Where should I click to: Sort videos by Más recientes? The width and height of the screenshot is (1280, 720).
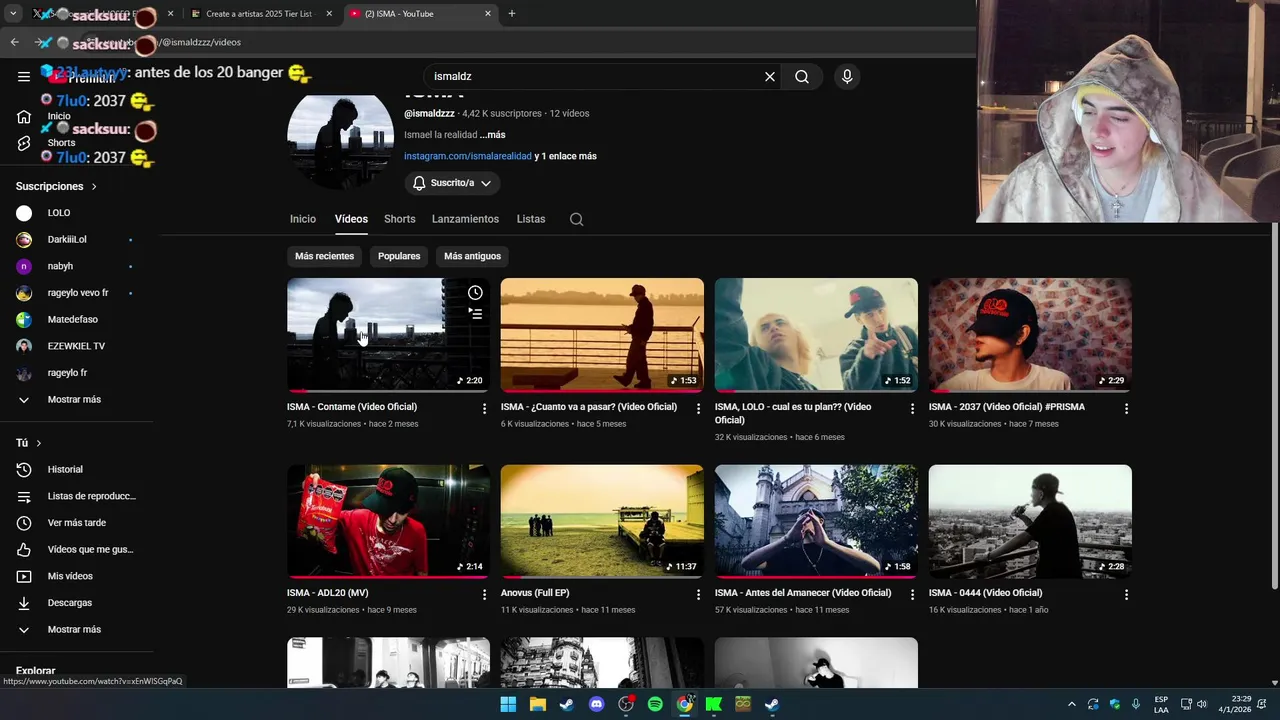[x=324, y=256]
